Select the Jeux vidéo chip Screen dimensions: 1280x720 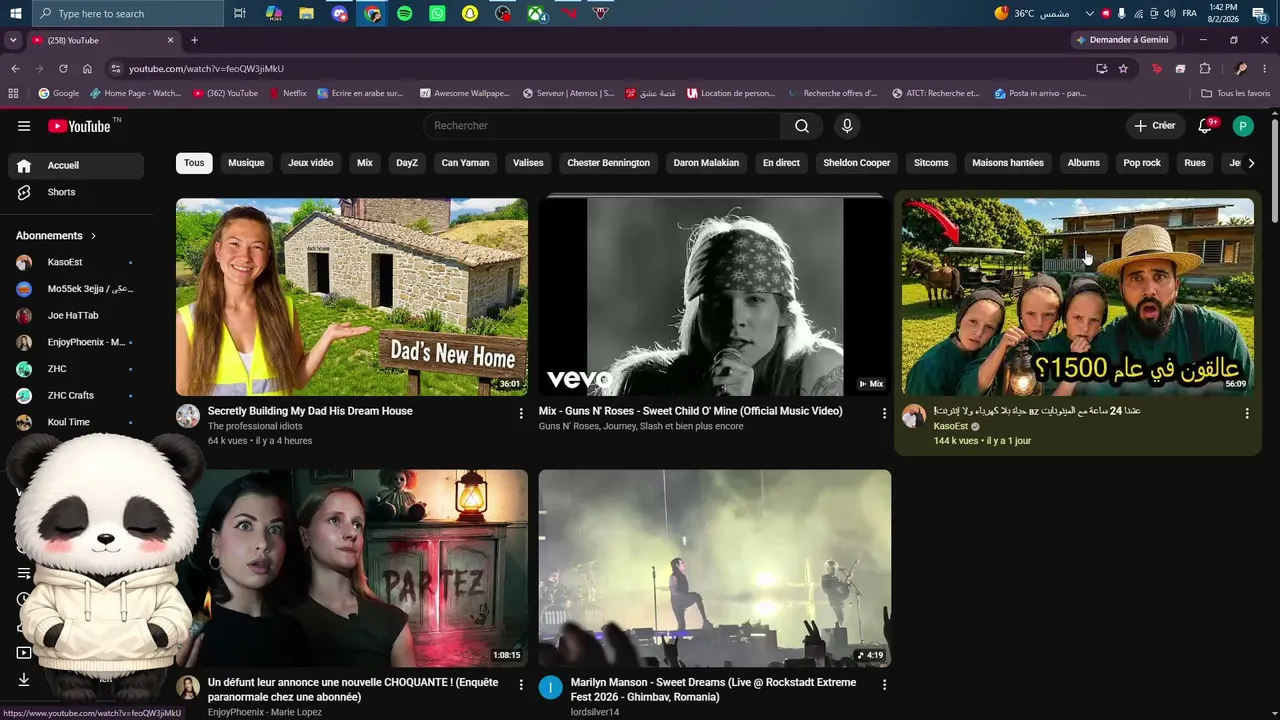[x=311, y=163]
